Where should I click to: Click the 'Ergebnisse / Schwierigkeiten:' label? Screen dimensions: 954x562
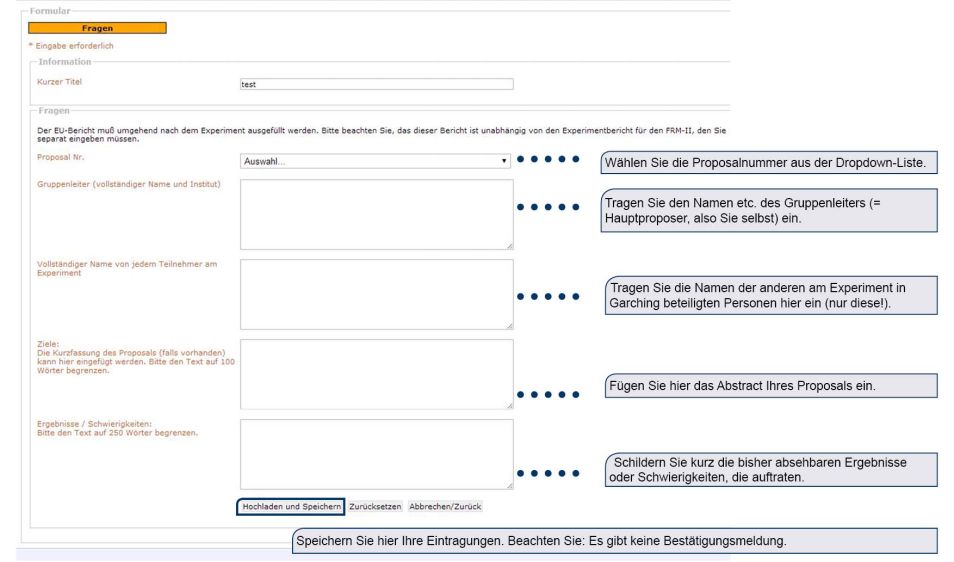(x=94, y=424)
